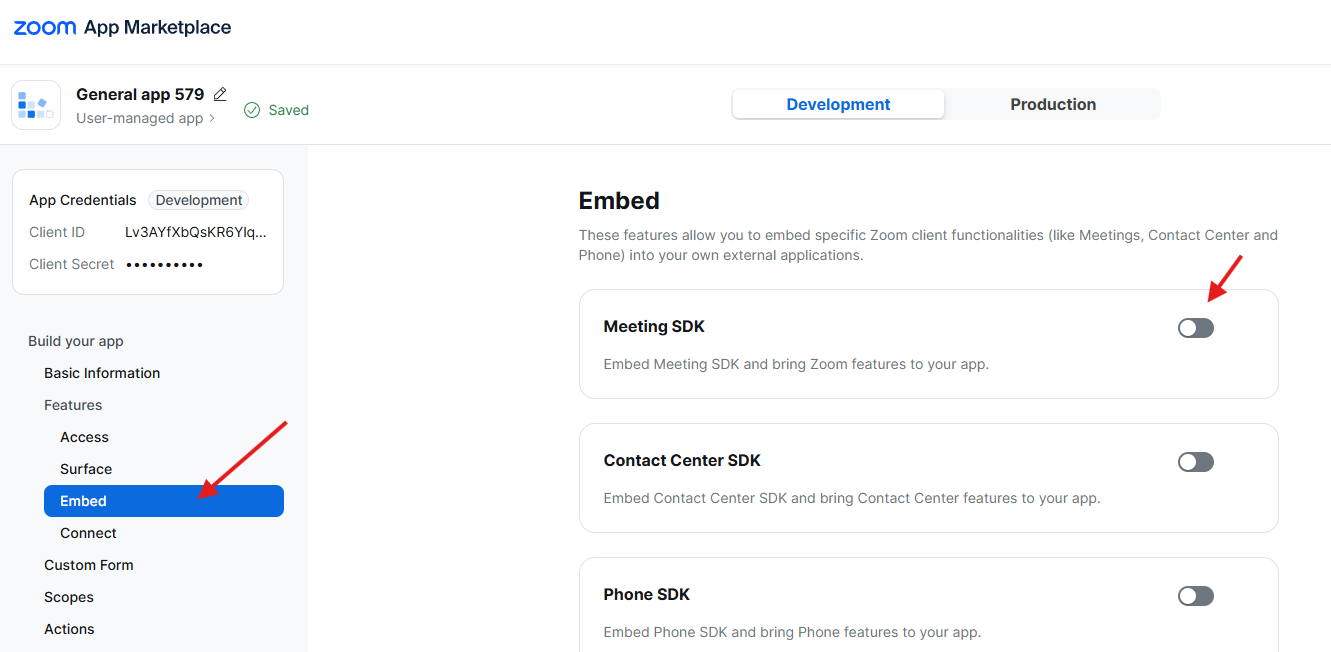Image resolution: width=1331 pixels, height=652 pixels.
Task: Collapse the Features section in sidebar
Action: (x=73, y=405)
